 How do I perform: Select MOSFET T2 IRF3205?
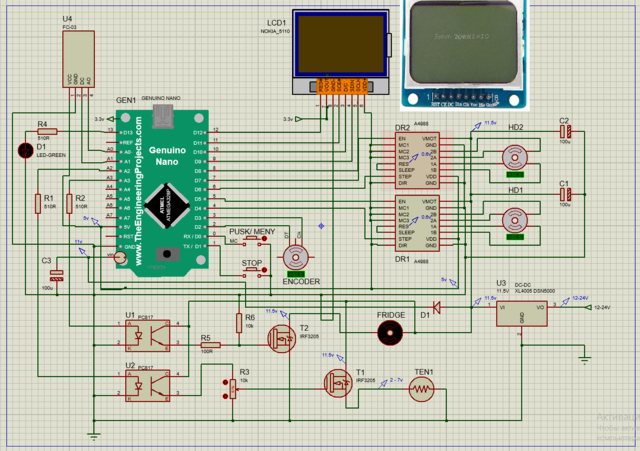tap(282, 339)
